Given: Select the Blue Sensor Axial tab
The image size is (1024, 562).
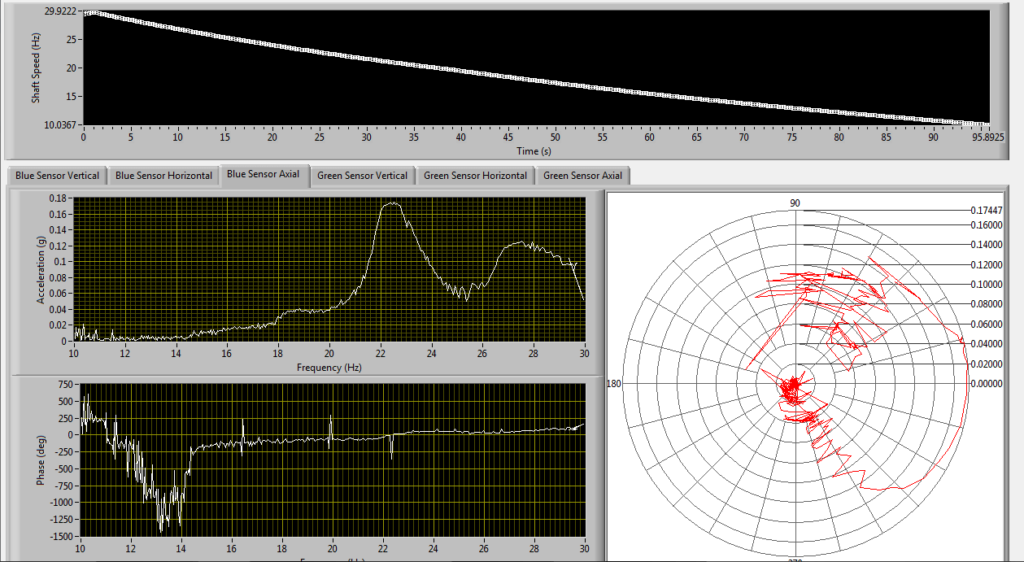Looking at the screenshot, I should [x=263, y=174].
